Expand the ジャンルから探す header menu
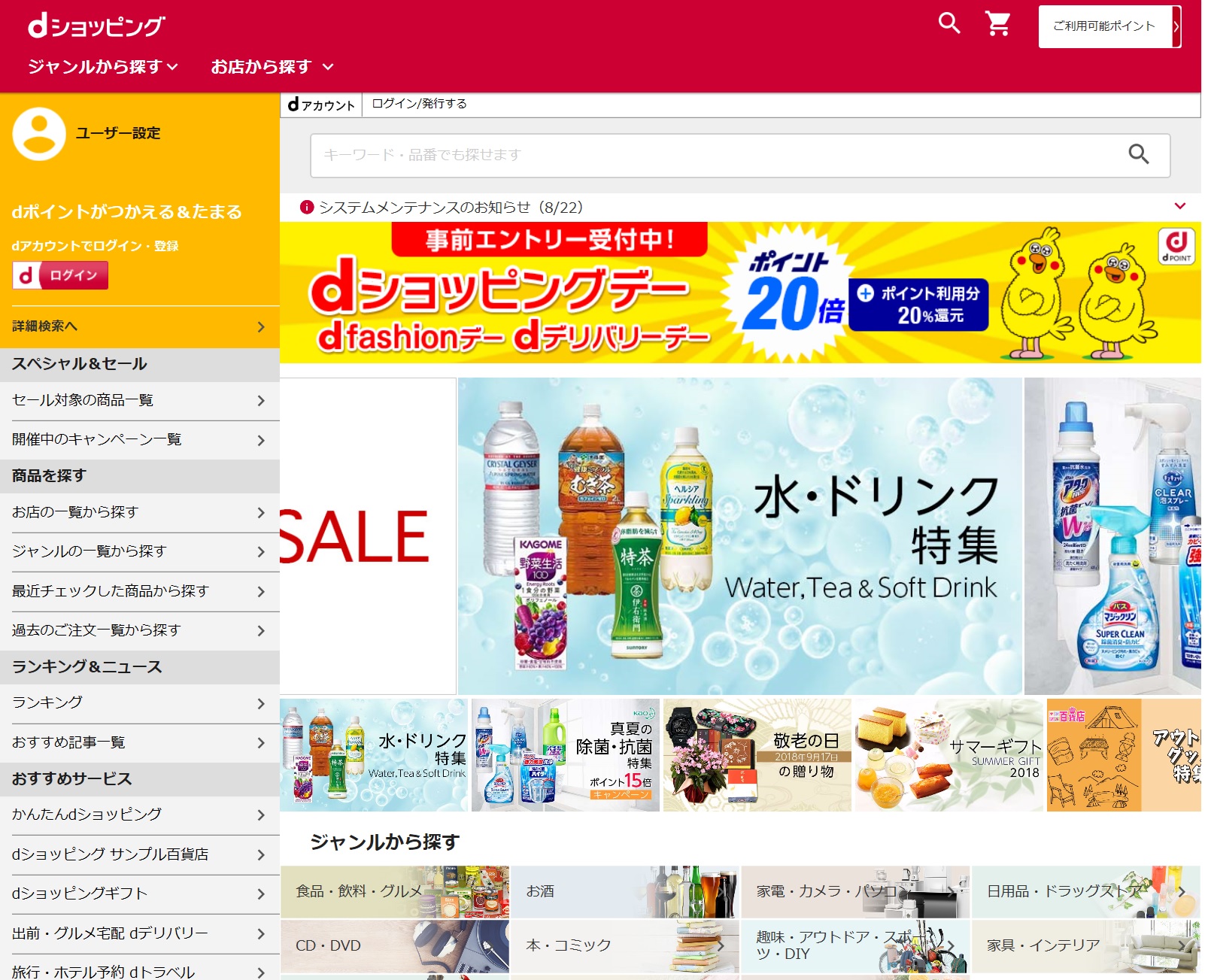 point(103,67)
